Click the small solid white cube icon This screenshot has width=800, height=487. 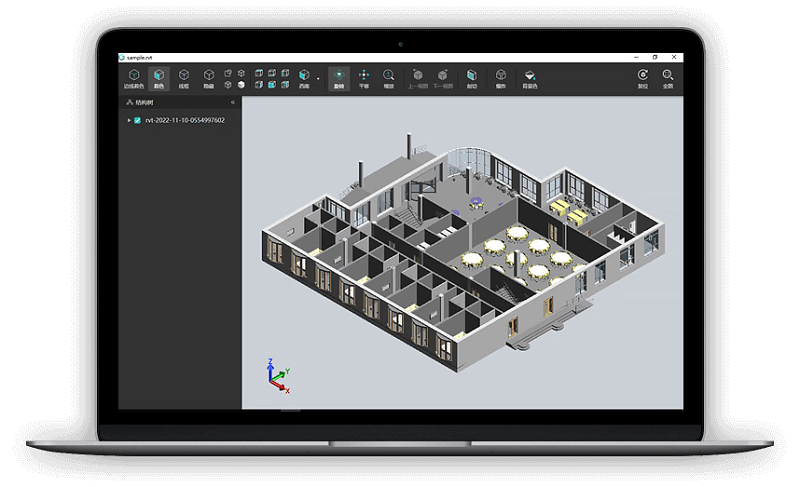pos(241,85)
